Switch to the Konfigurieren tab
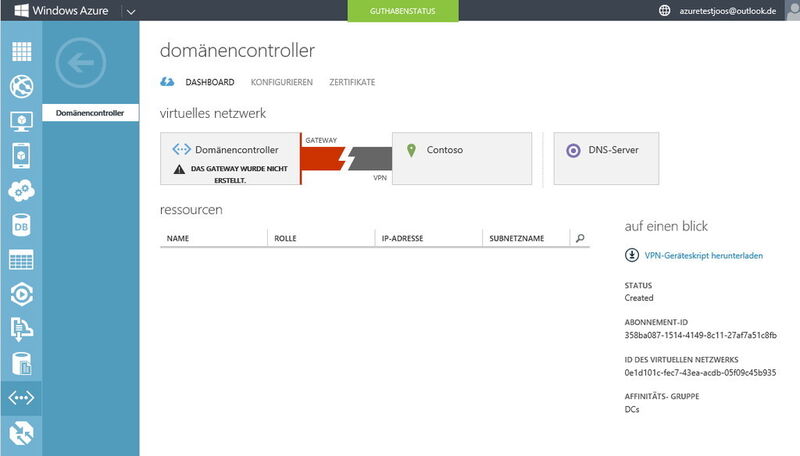The width and height of the screenshot is (800, 456). point(282,82)
